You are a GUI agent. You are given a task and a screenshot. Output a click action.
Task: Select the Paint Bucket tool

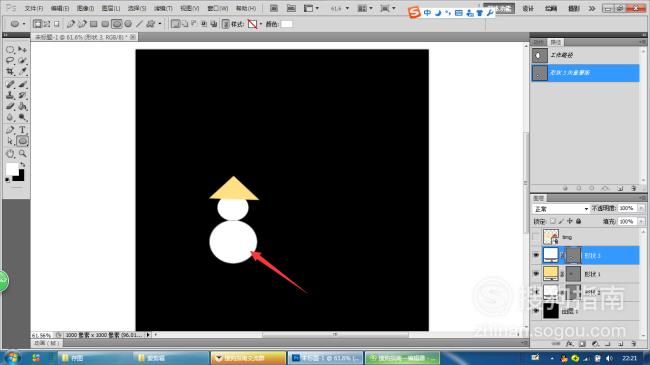click(x=22, y=106)
